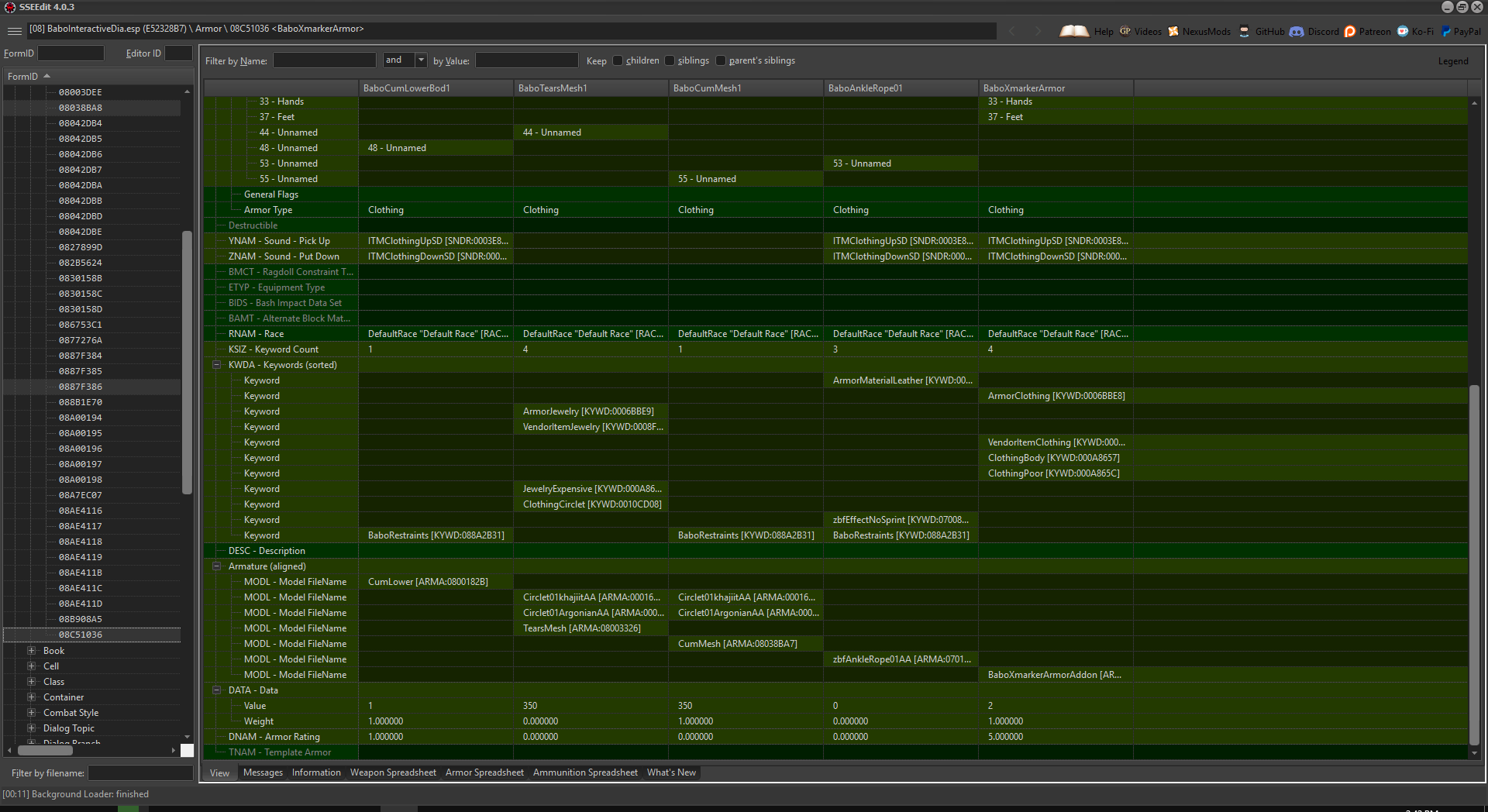Switch to the Messages tab
Screen dimensions: 1488x812
263,772
